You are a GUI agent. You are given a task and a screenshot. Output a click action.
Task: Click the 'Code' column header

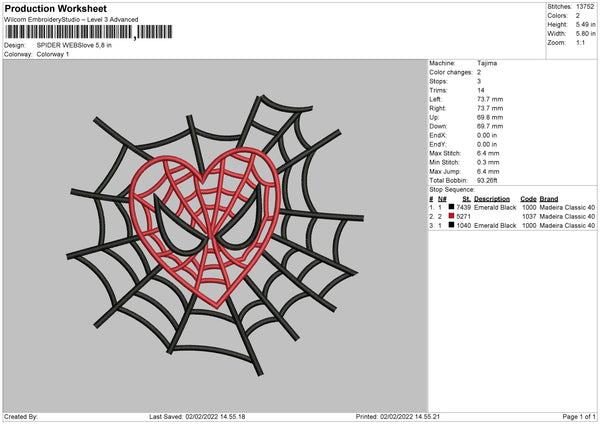tap(528, 199)
